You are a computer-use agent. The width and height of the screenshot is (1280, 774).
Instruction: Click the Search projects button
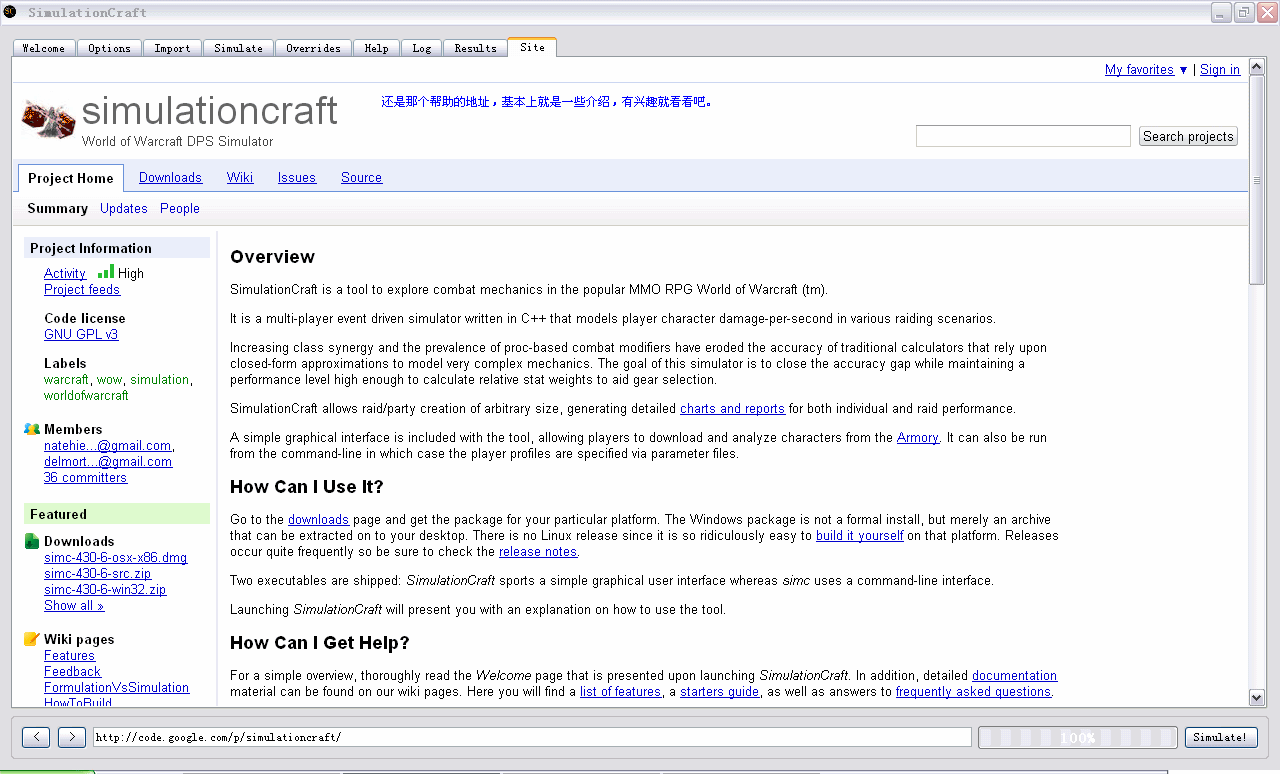1188,136
